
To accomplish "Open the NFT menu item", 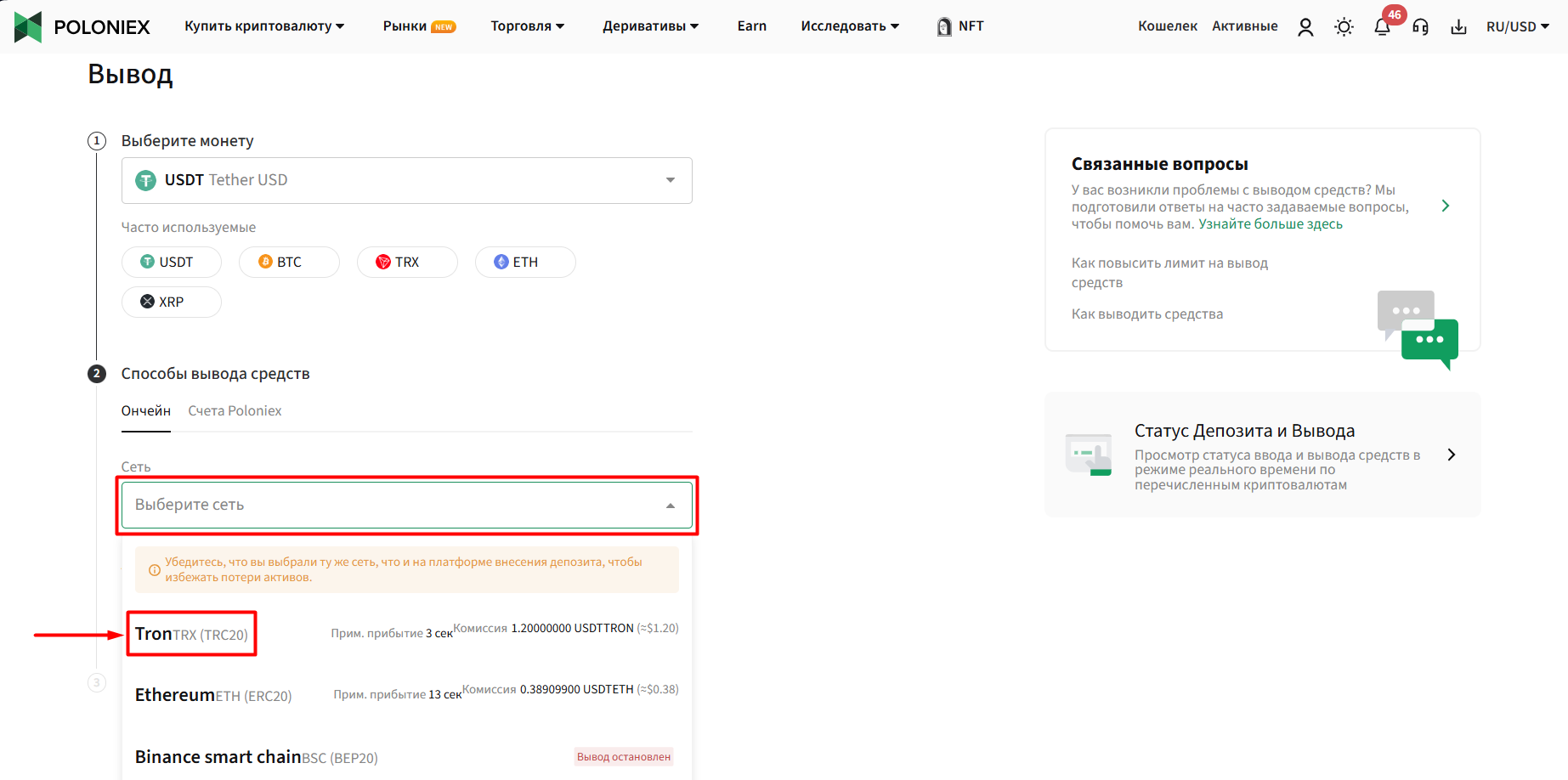I will [971, 26].
